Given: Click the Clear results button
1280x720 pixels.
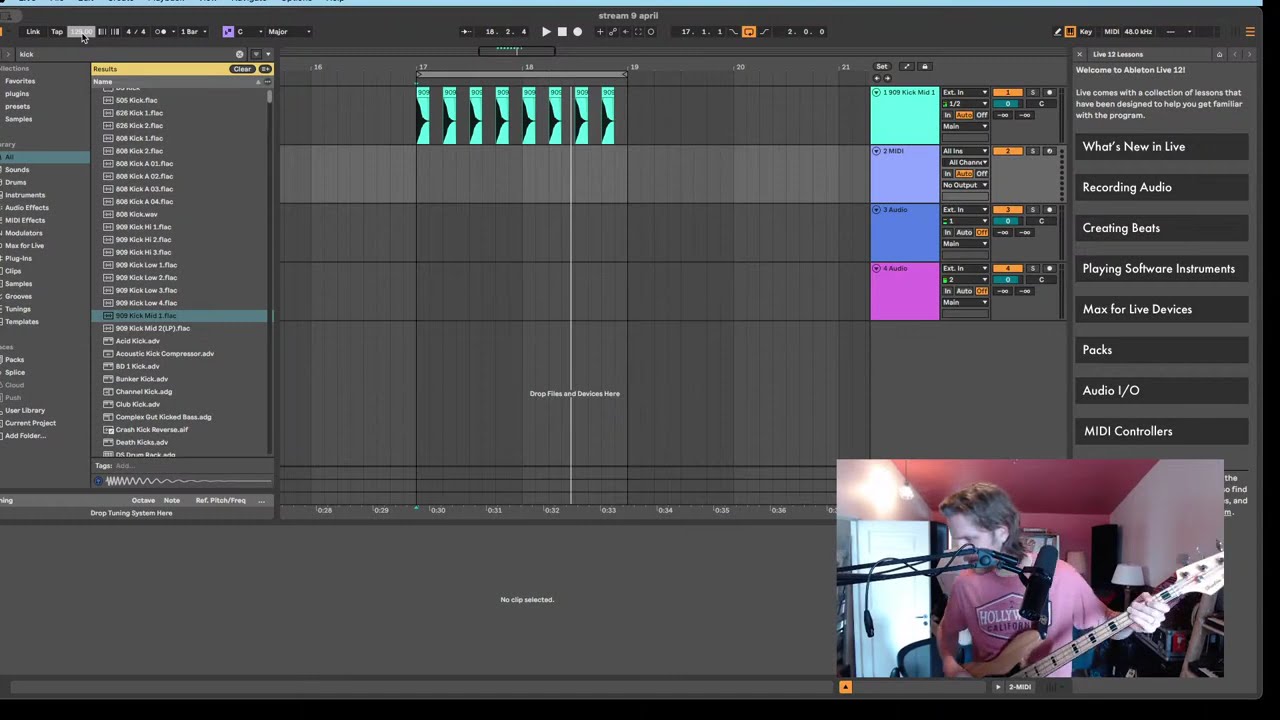Looking at the screenshot, I should pyautogui.click(x=242, y=69).
